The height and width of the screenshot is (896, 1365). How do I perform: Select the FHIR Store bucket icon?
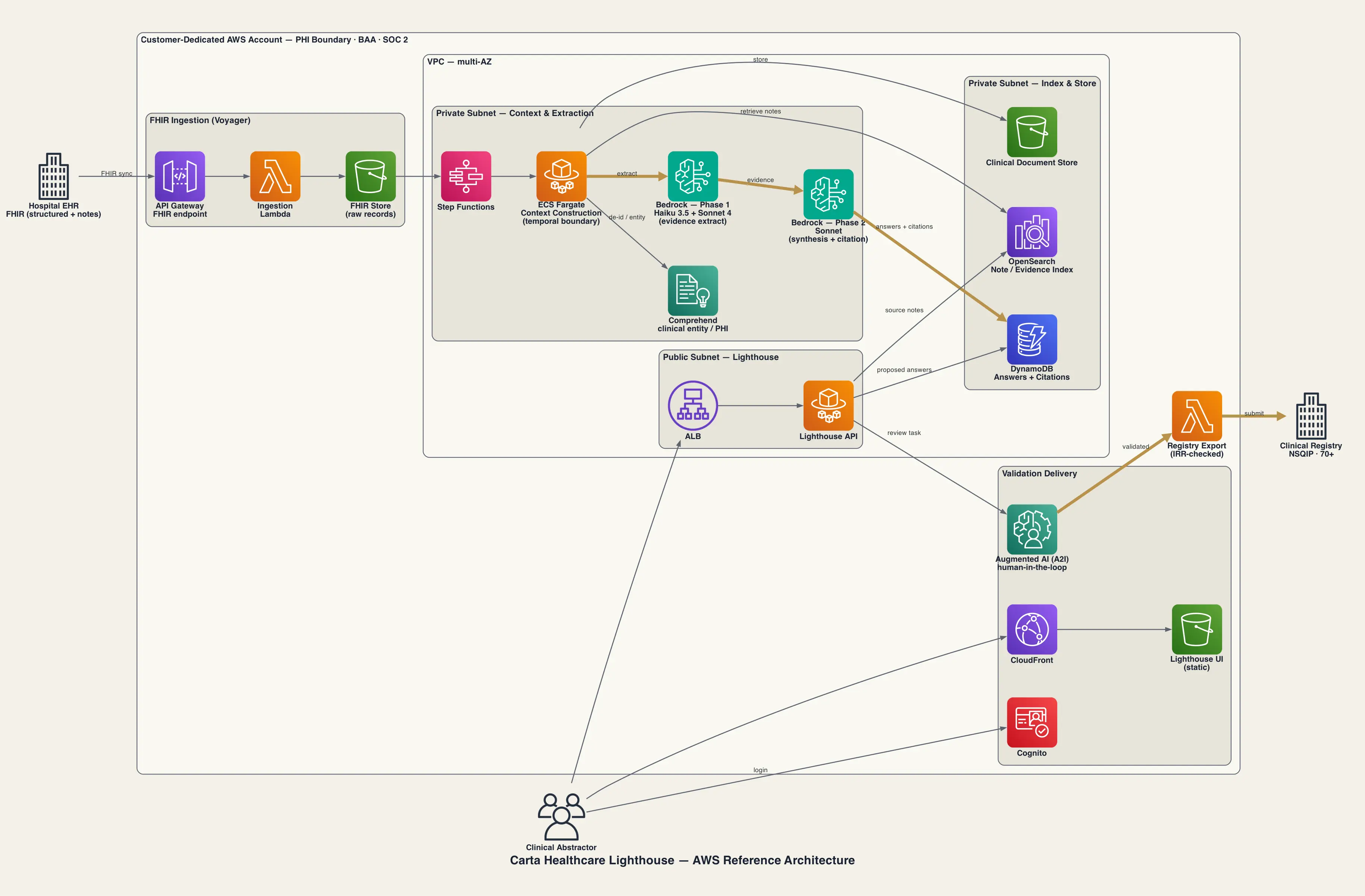[x=370, y=176]
